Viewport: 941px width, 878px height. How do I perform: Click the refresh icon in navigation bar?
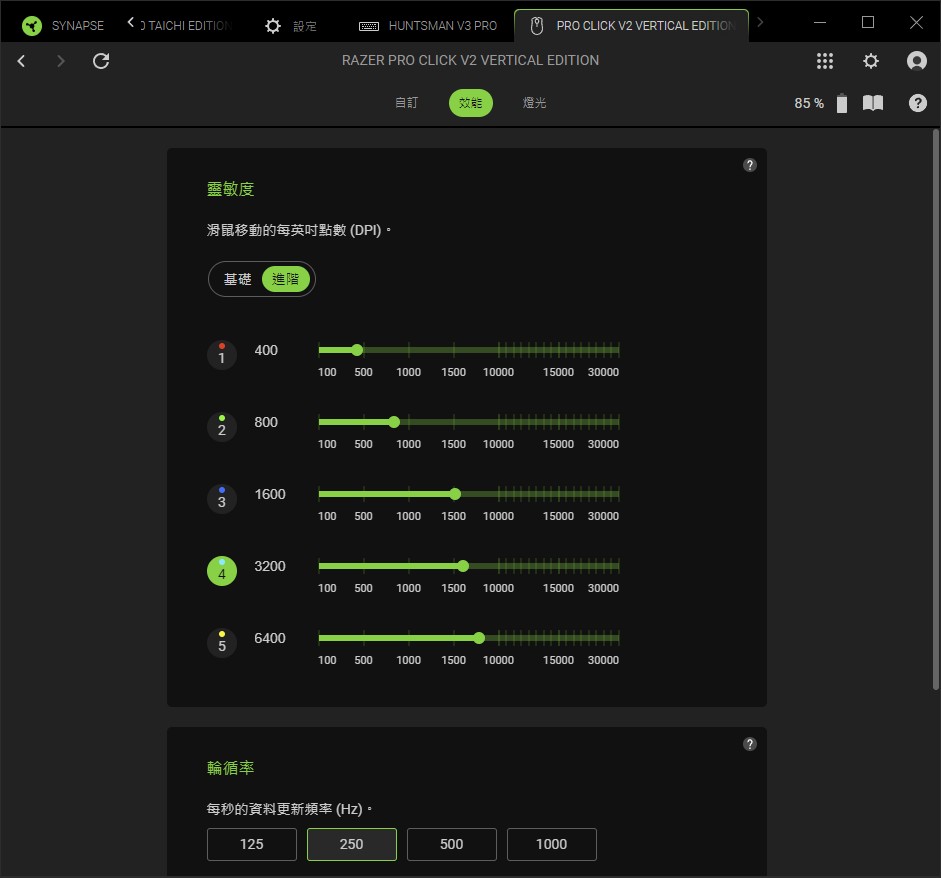click(101, 61)
